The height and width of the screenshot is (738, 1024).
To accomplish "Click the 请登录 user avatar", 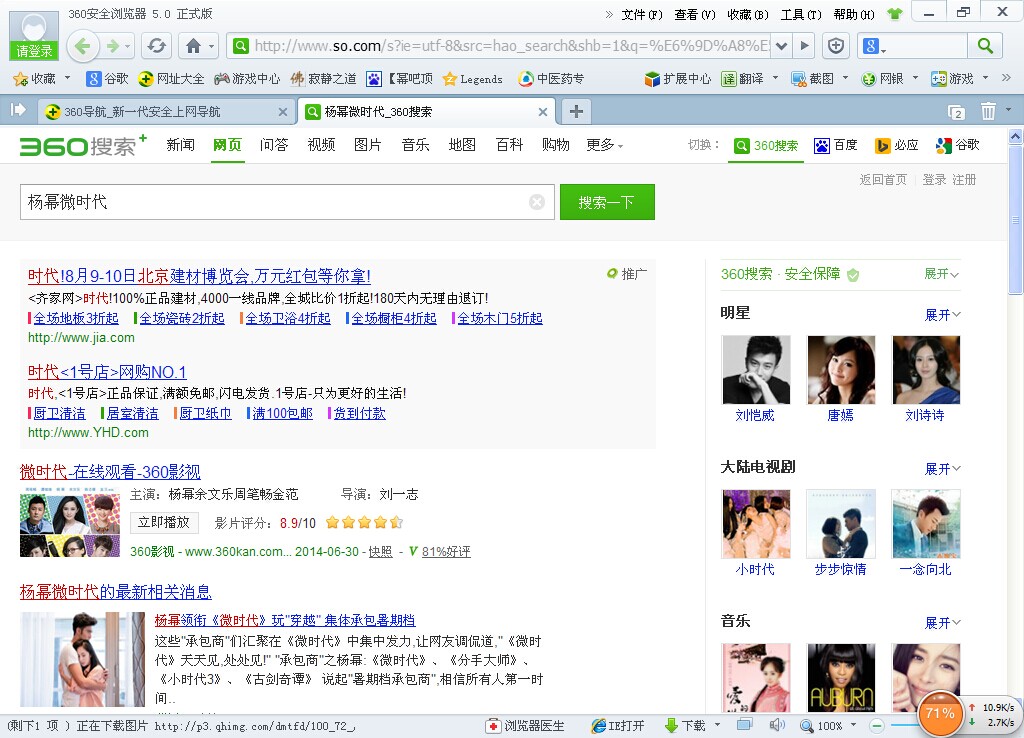I will pos(34,36).
